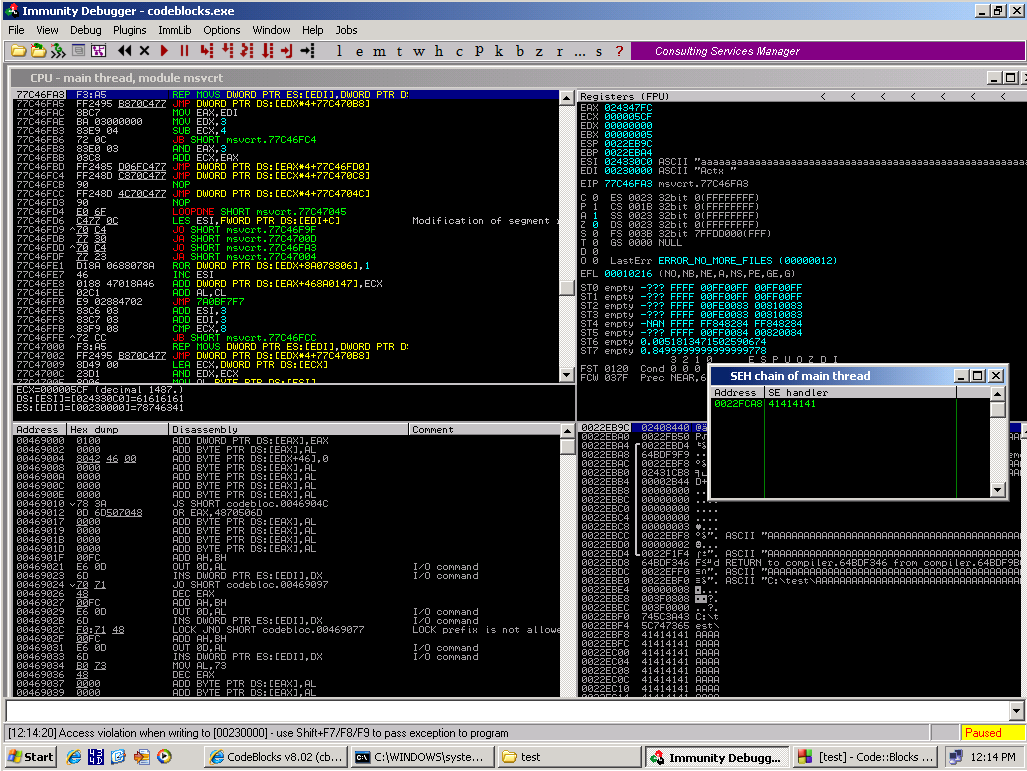Show Threads window with 't' button
This screenshot has height=771, width=1027.
click(x=400, y=51)
